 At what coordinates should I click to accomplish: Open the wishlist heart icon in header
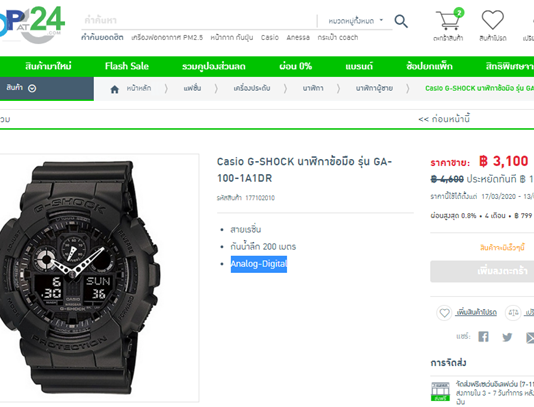[x=492, y=20]
